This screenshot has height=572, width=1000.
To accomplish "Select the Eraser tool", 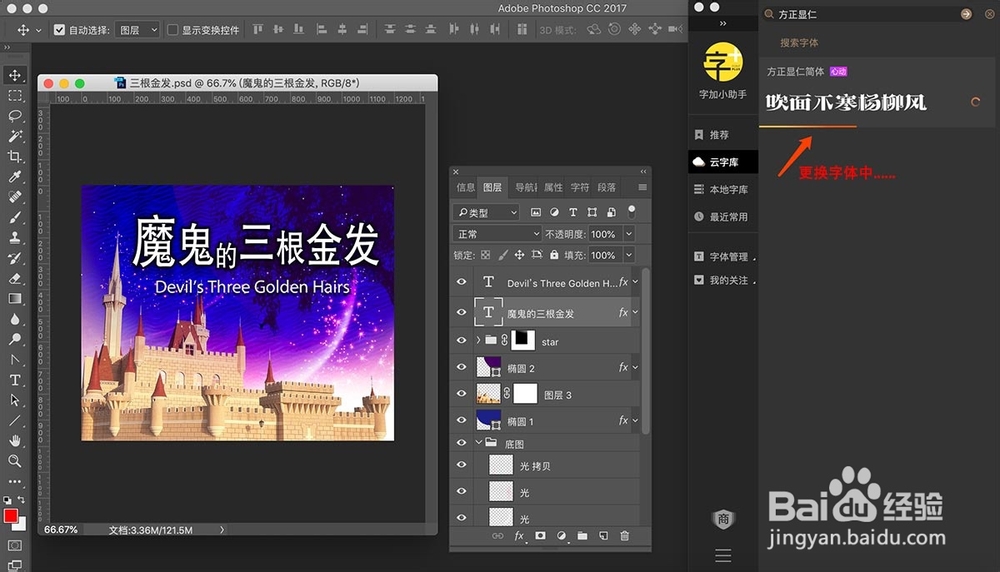I will coord(15,279).
